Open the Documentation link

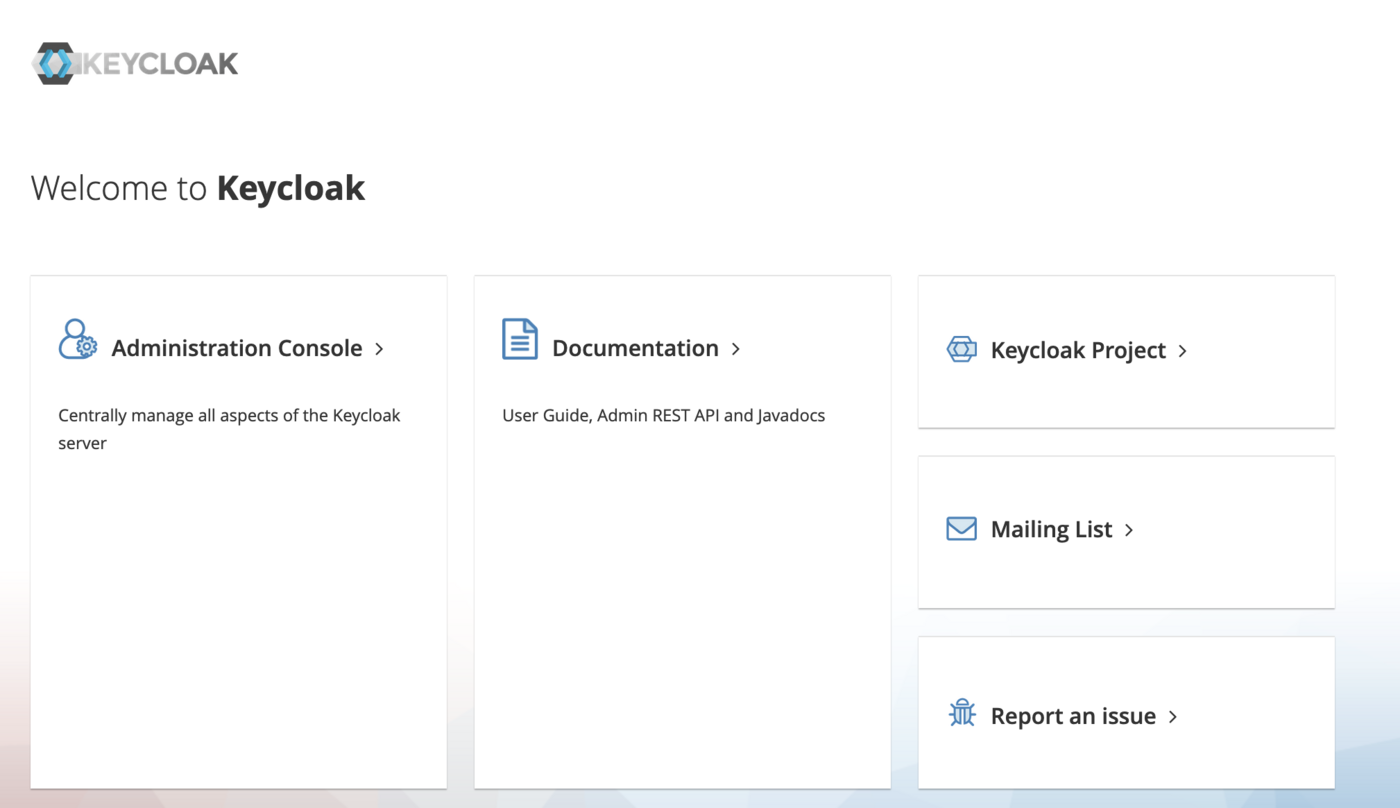[635, 348]
